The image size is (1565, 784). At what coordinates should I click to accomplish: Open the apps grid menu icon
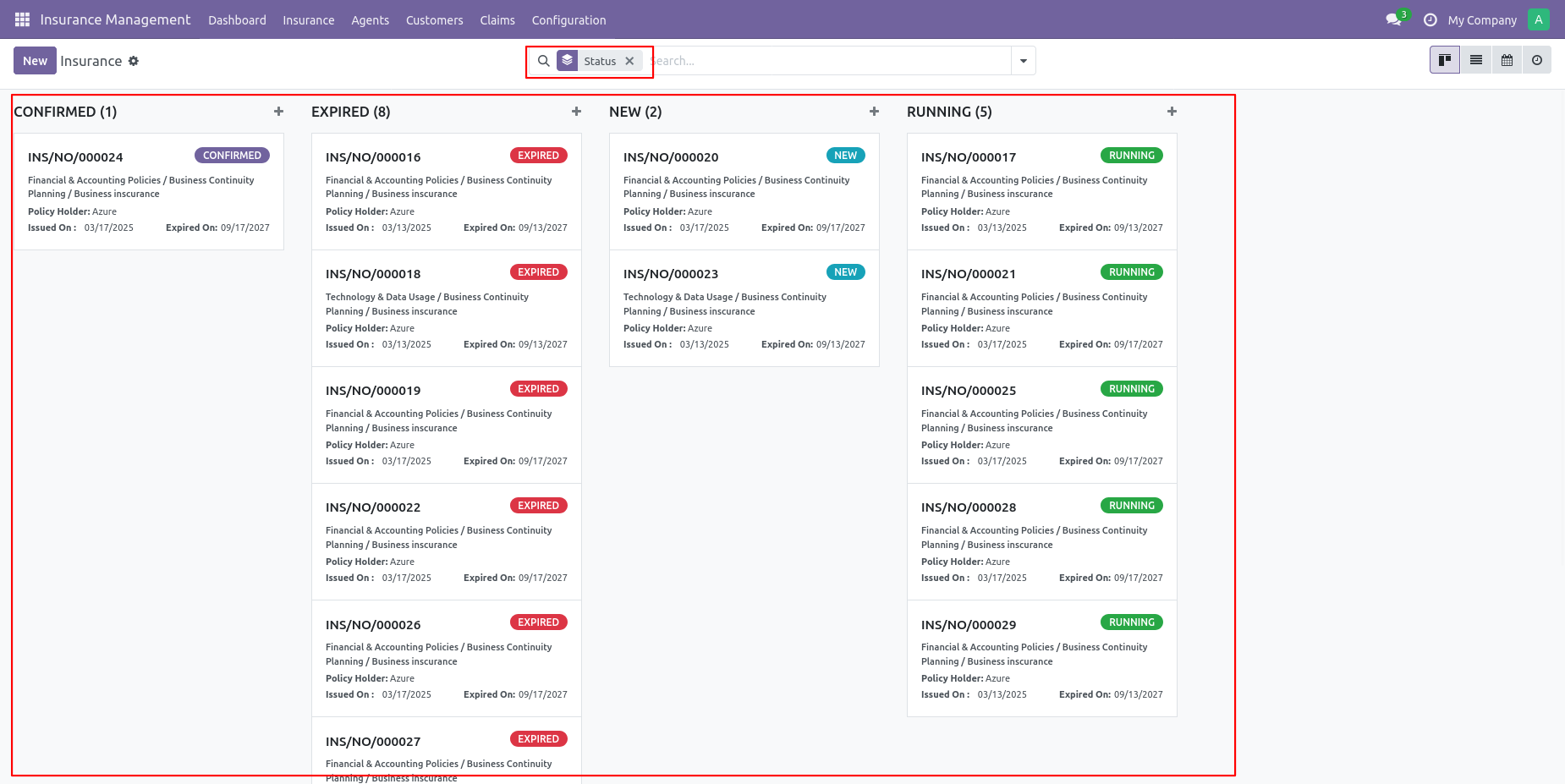[22, 19]
